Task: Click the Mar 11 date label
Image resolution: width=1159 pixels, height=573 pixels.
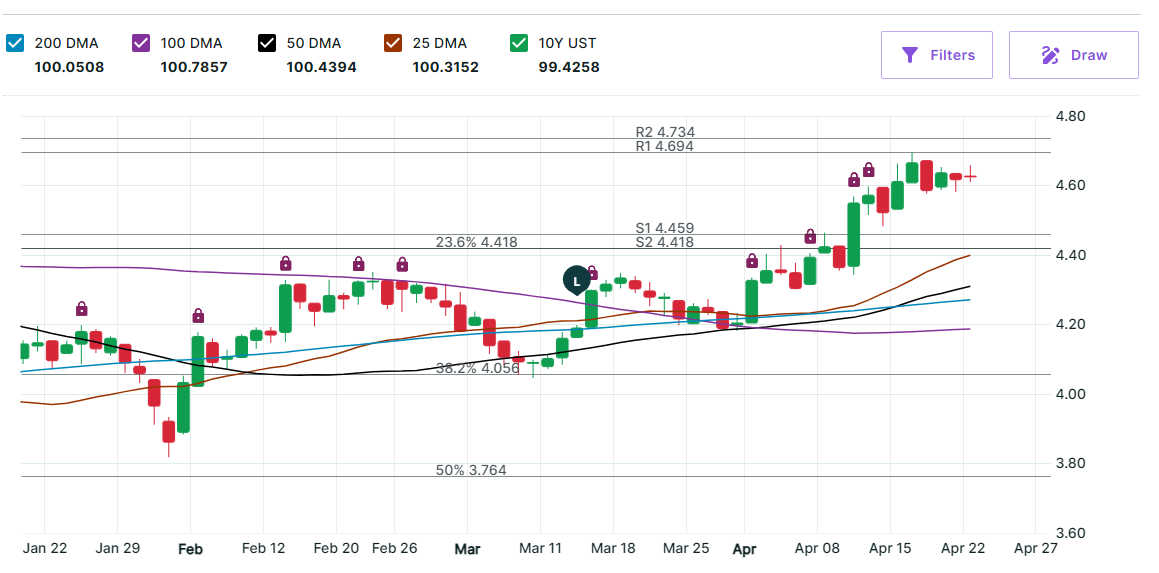Action: [x=540, y=549]
